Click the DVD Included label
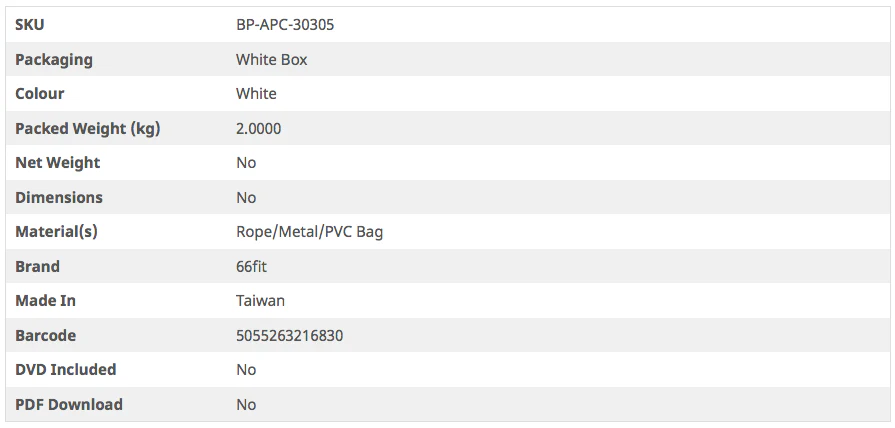The height and width of the screenshot is (428, 895). pyautogui.click(x=66, y=370)
